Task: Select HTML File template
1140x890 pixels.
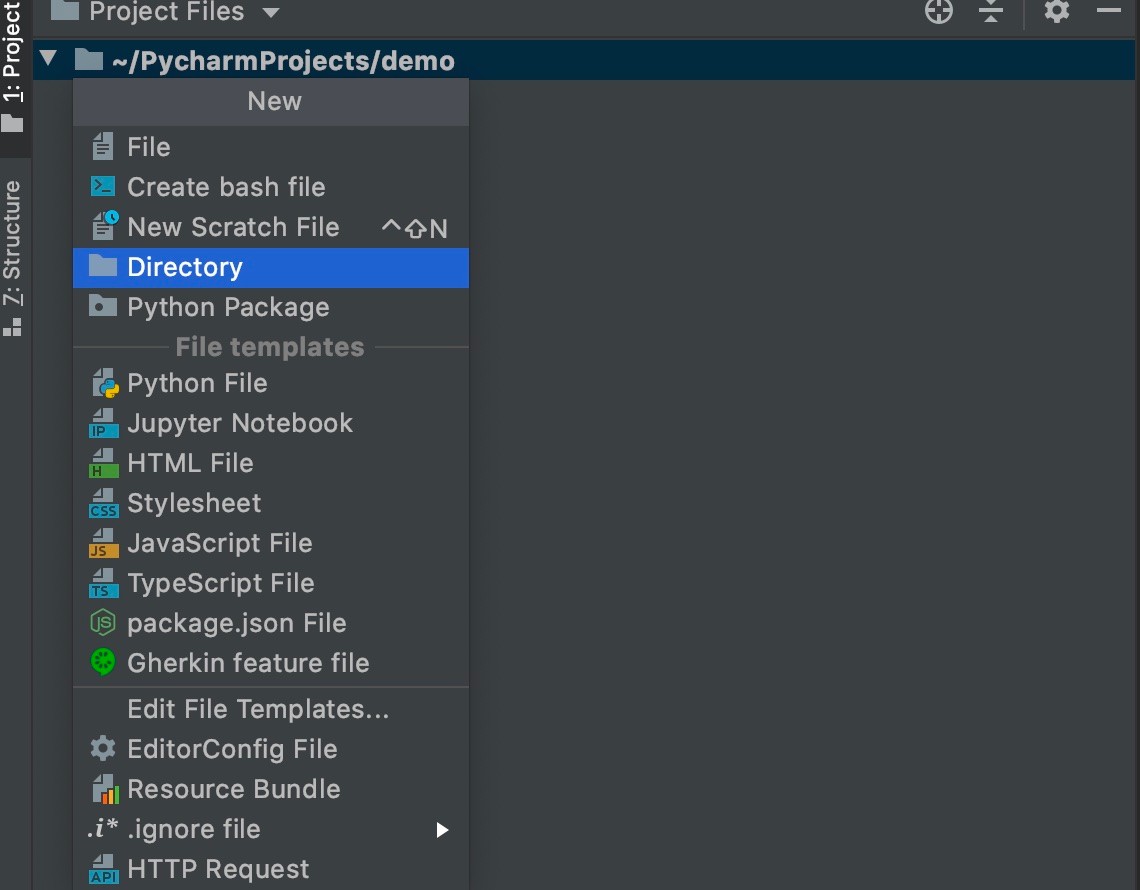Action: coord(271,463)
